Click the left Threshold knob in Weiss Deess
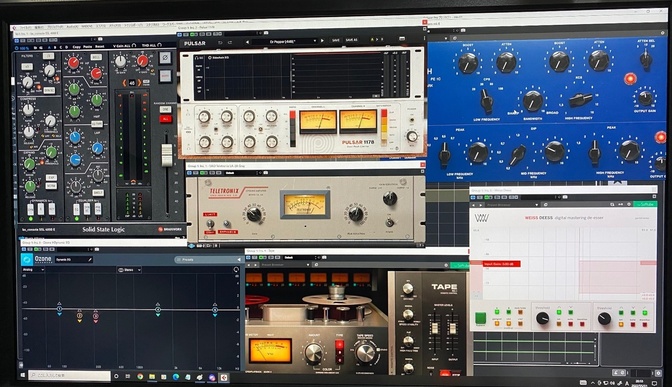672x387 pixels. (543, 318)
